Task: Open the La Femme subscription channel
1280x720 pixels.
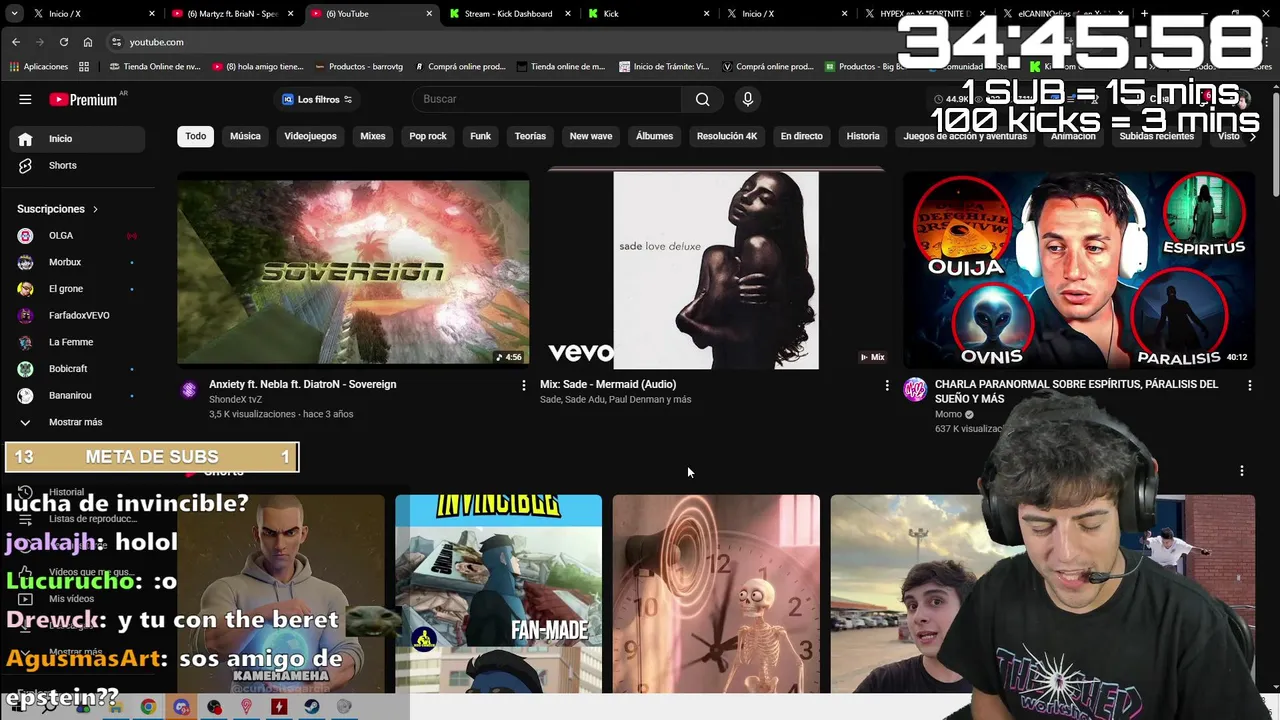Action: [78, 342]
